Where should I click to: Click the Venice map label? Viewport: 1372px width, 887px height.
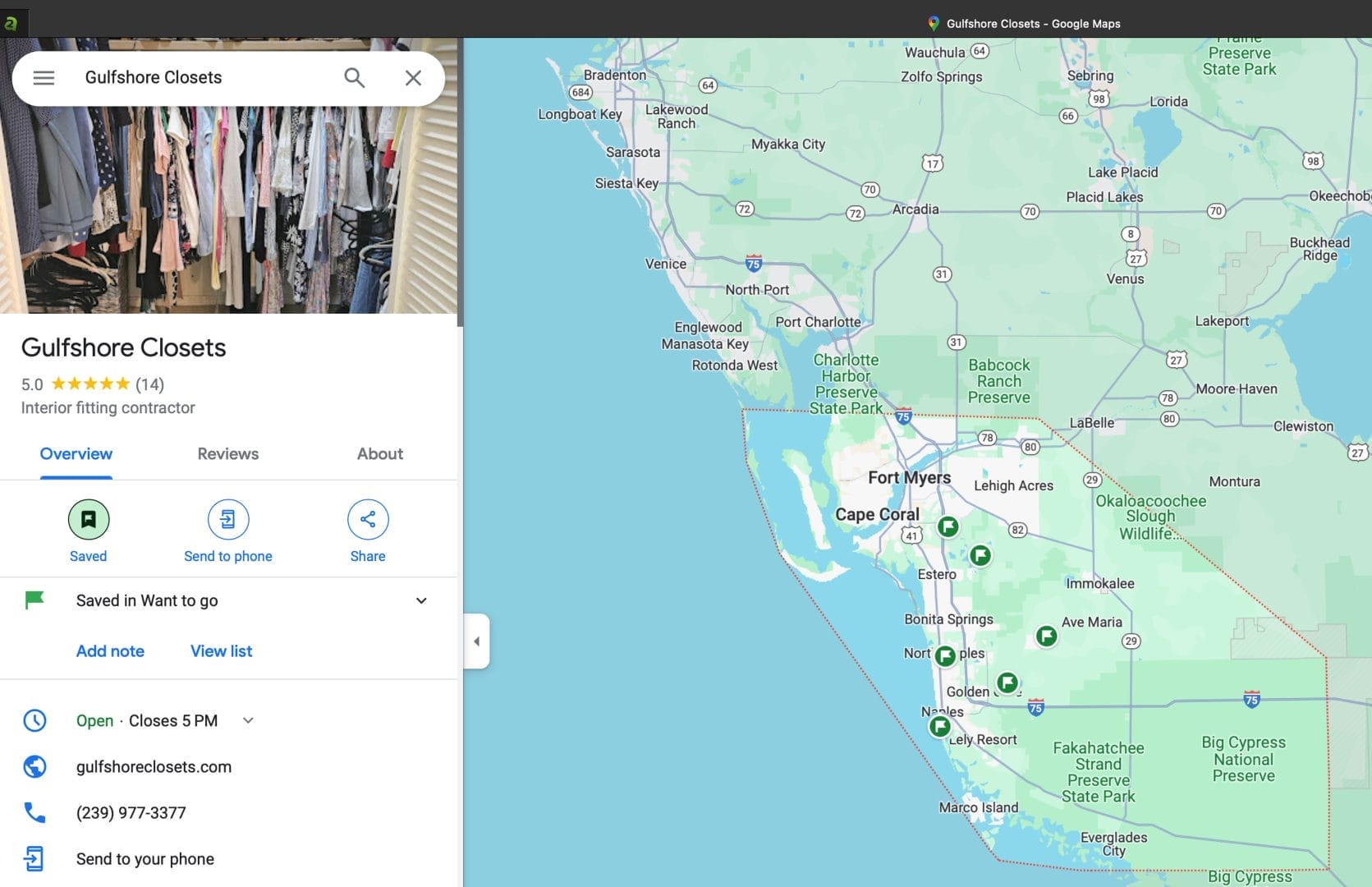tap(666, 264)
